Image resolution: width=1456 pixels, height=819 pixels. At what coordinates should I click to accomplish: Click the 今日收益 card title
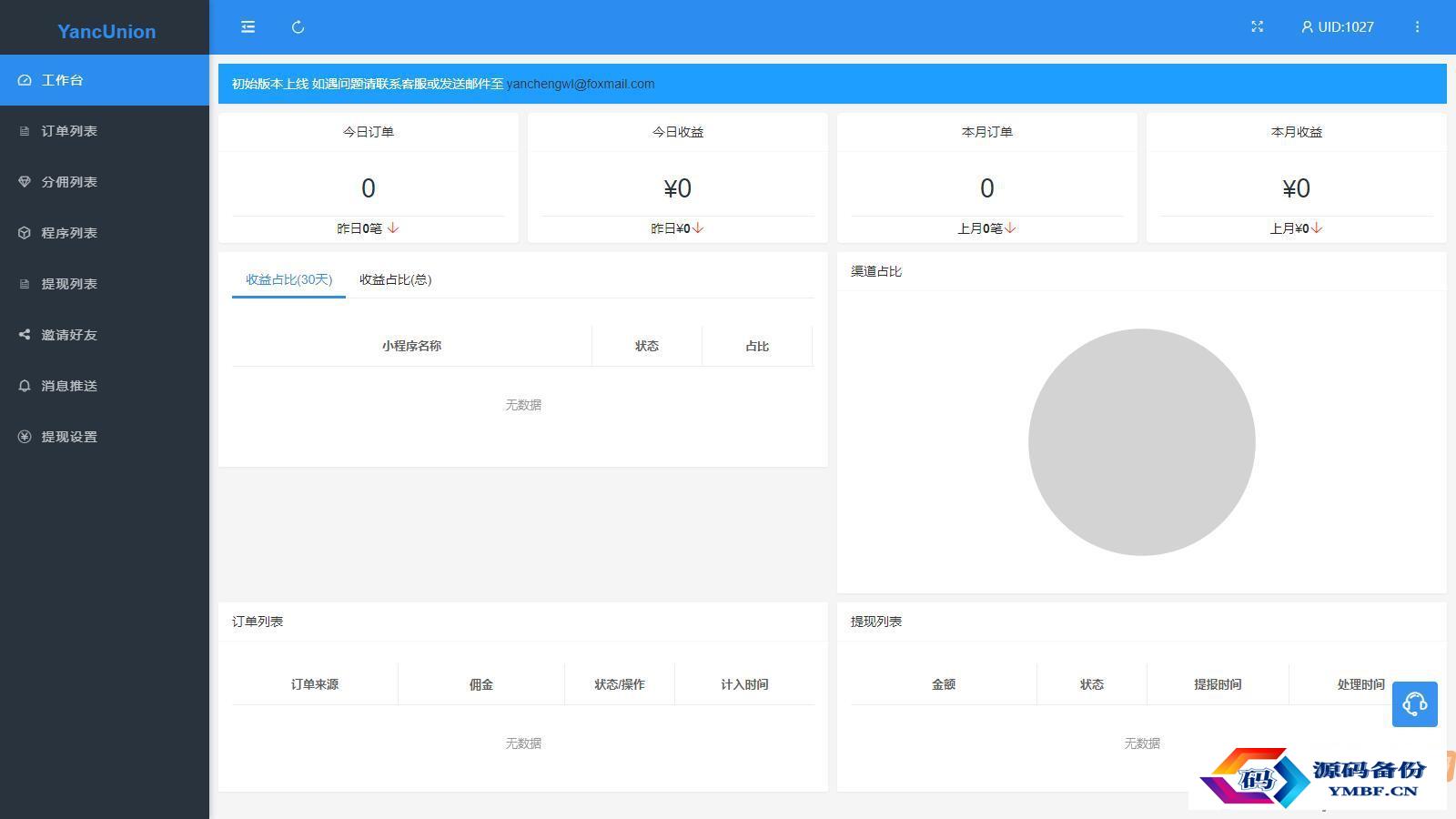click(x=677, y=132)
